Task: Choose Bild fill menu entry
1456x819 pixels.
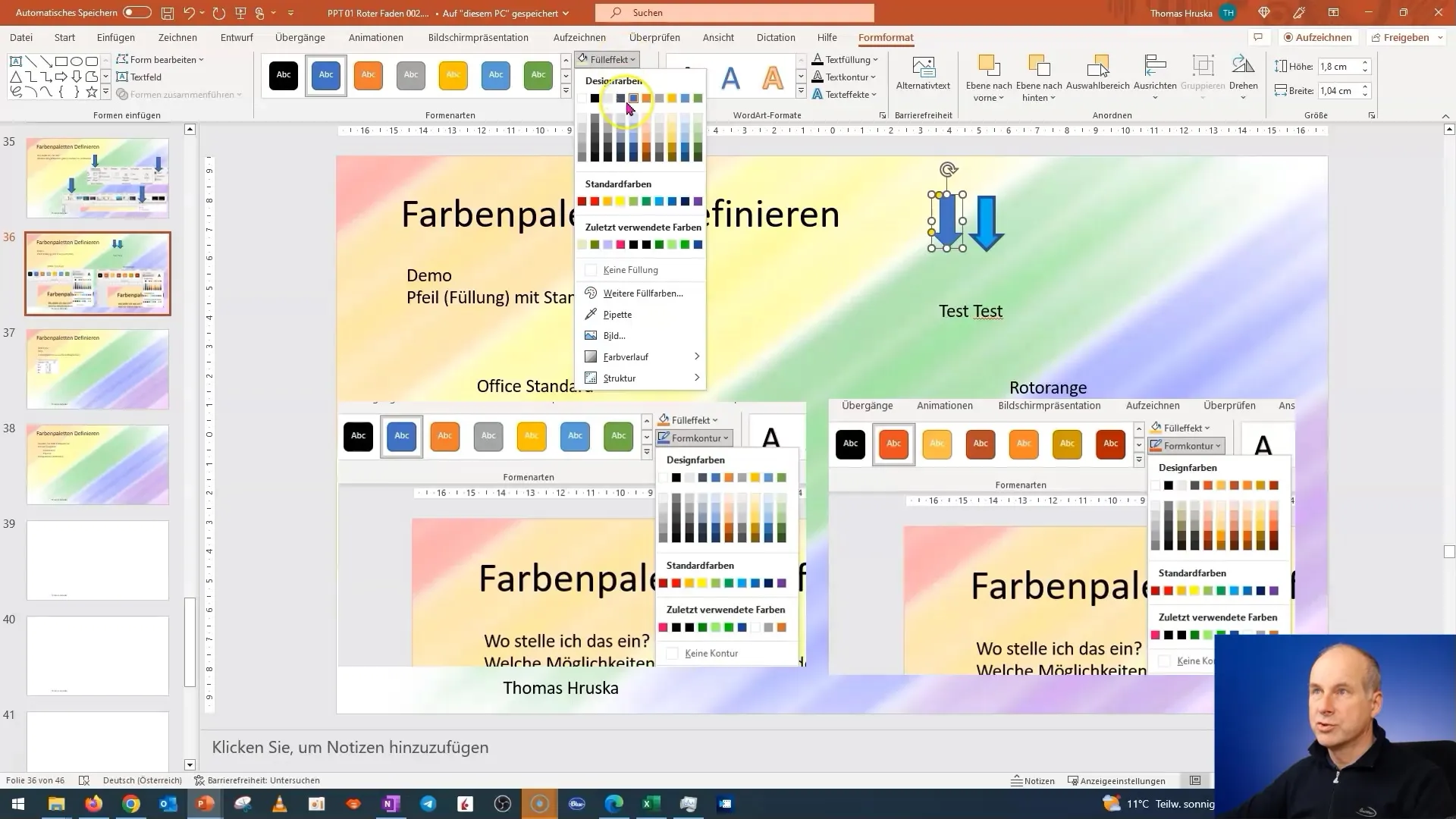Action: [640, 335]
